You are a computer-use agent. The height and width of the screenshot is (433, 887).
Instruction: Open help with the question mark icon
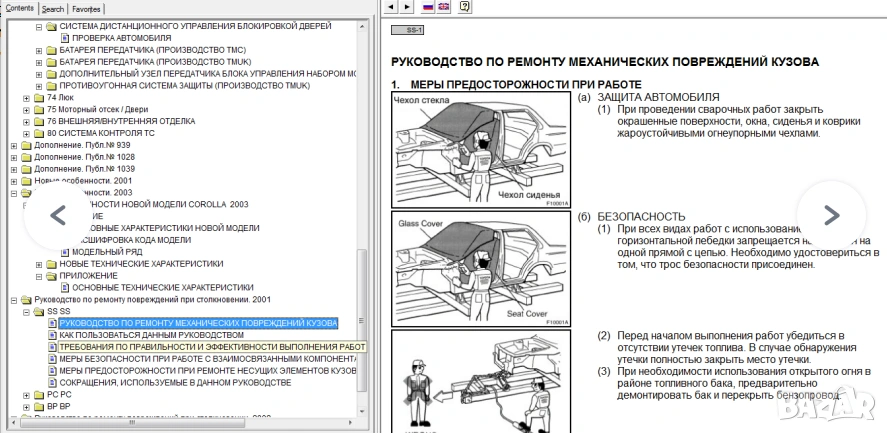pyautogui.click(x=465, y=7)
